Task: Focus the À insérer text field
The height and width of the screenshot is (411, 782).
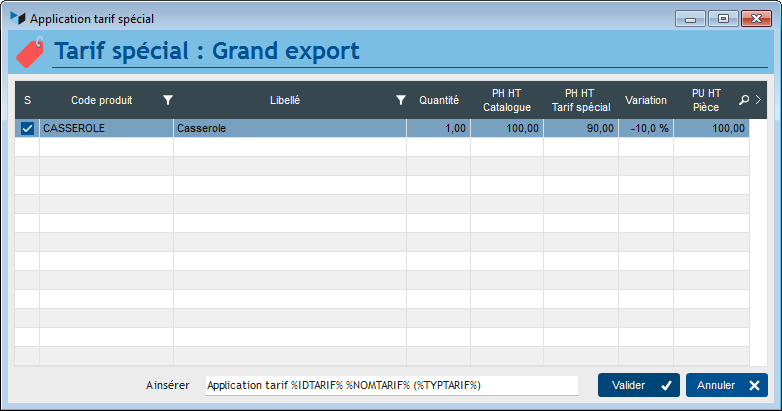Action: coord(390,385)
